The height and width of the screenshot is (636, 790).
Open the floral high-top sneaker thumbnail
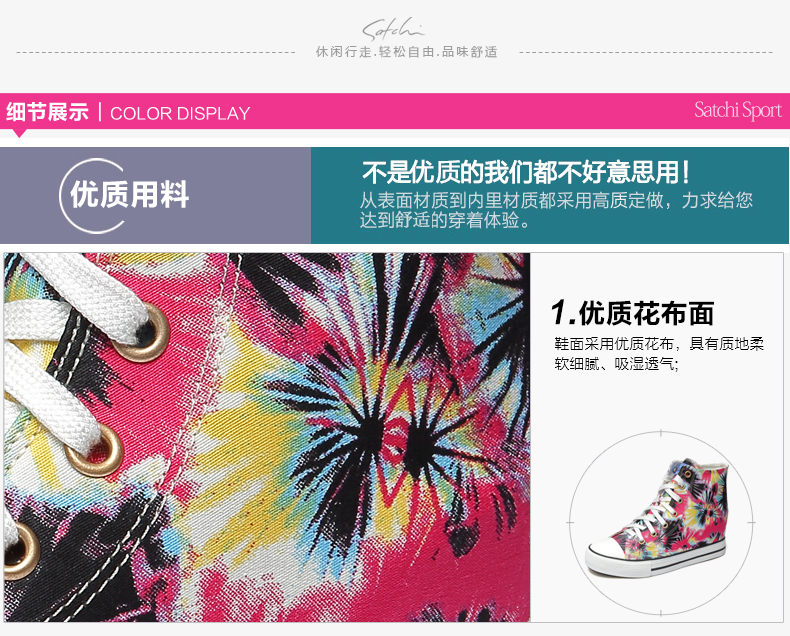pos(661,523)
